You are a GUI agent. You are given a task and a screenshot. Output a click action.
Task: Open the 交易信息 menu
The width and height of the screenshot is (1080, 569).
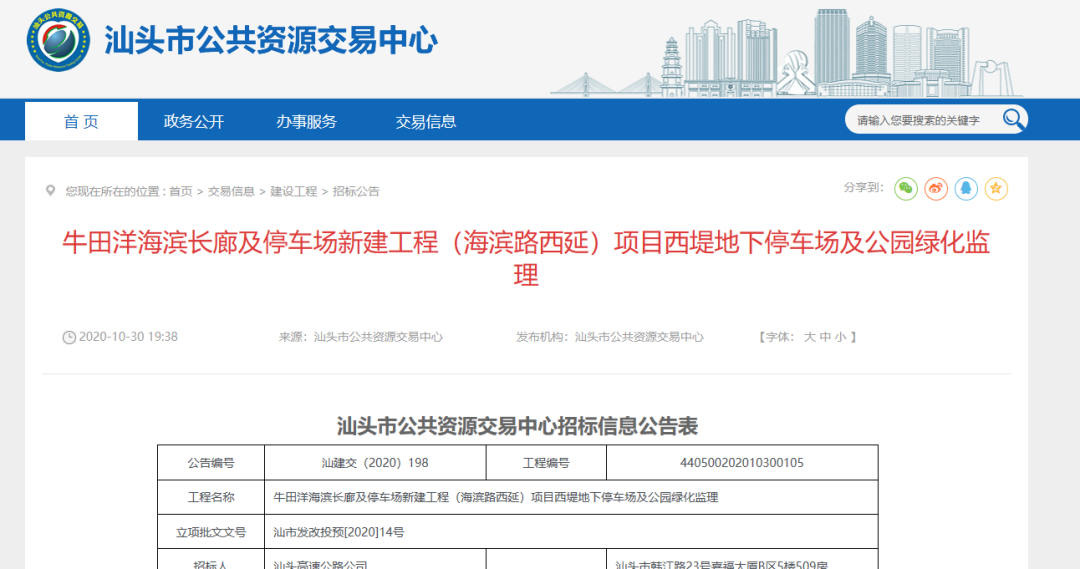point(426,121)
